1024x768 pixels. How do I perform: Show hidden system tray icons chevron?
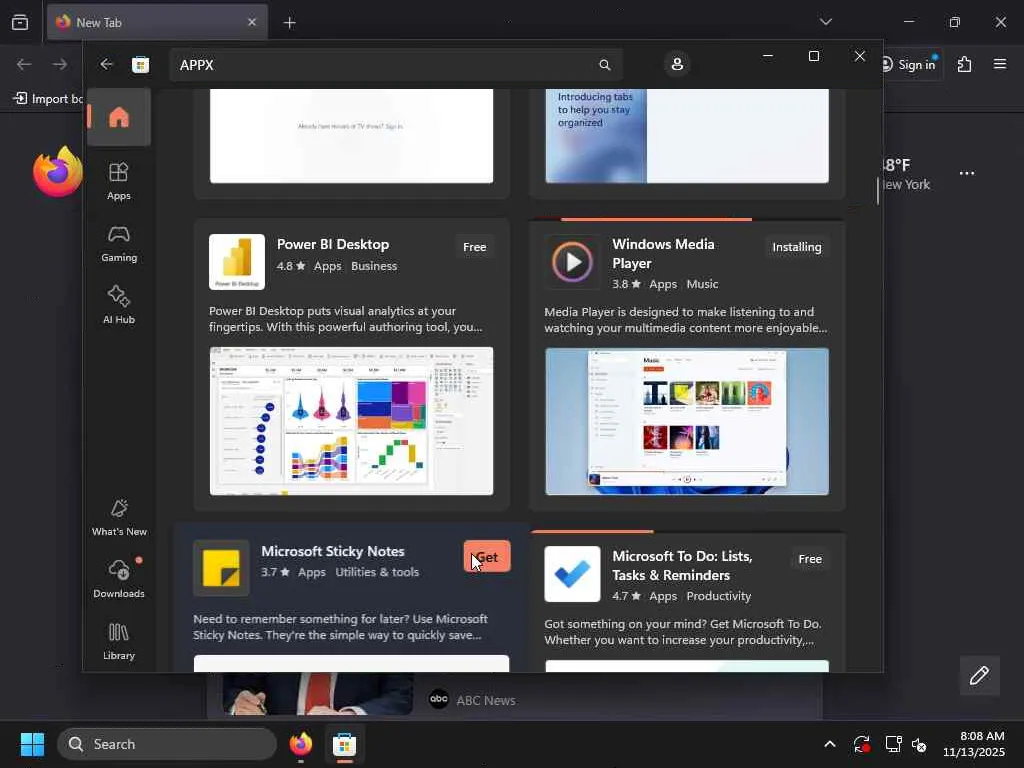(x=829, y=744)
